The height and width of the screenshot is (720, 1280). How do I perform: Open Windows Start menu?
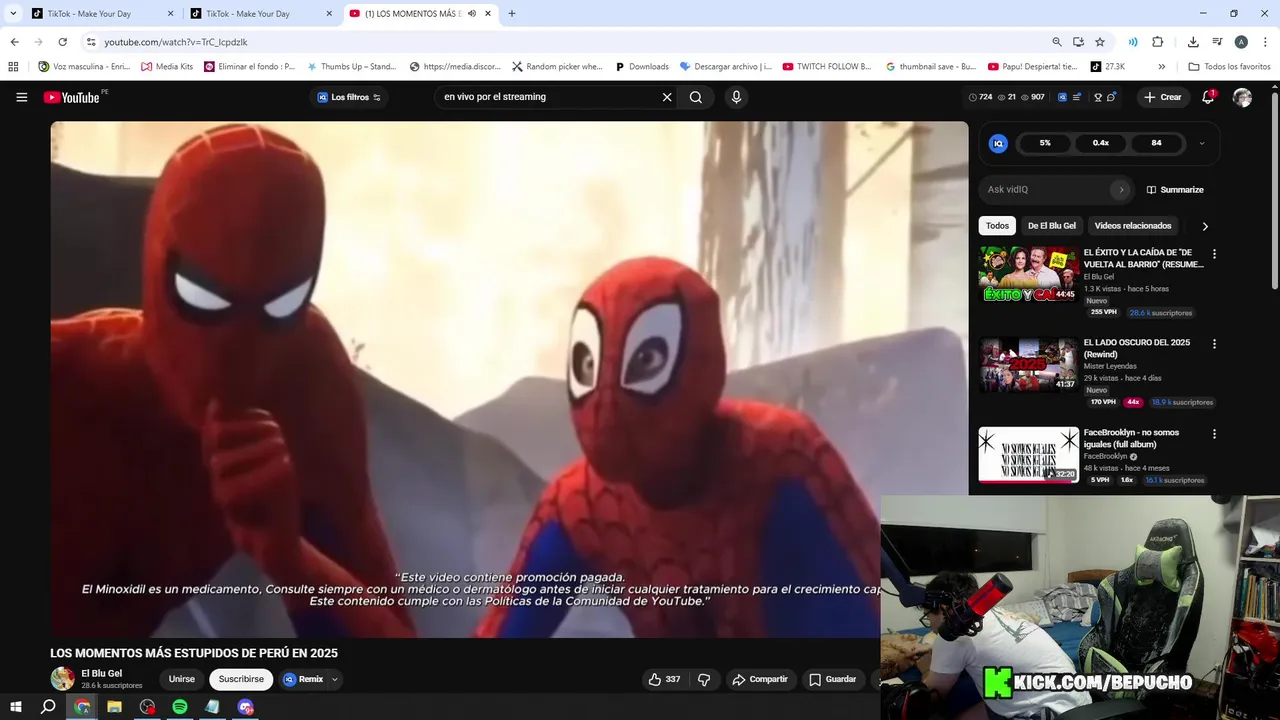point(15,707)
